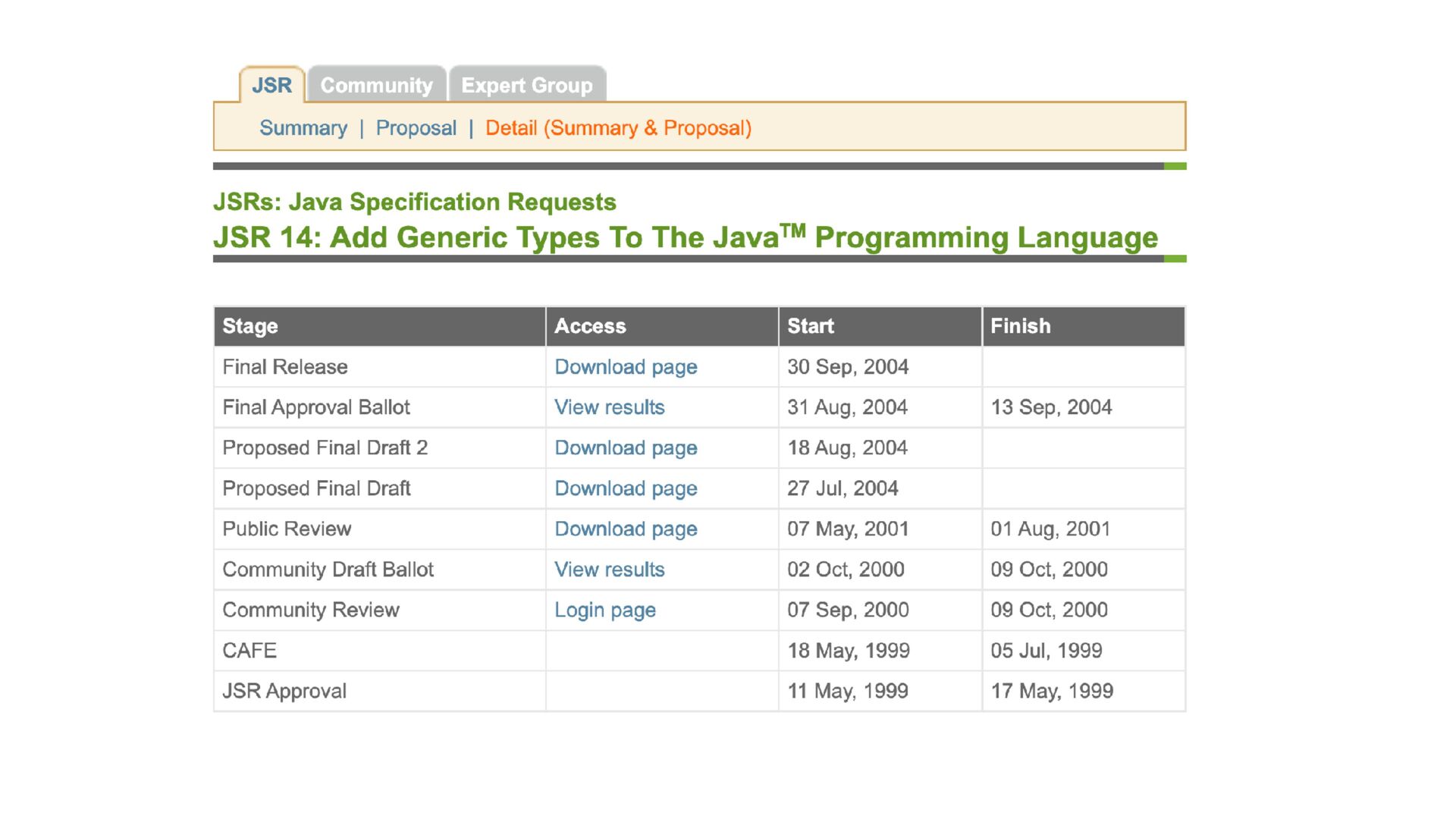Open the Proposal sub-navigation link
The width and height of the screenshot is (1456, 819).
point(416,128)
